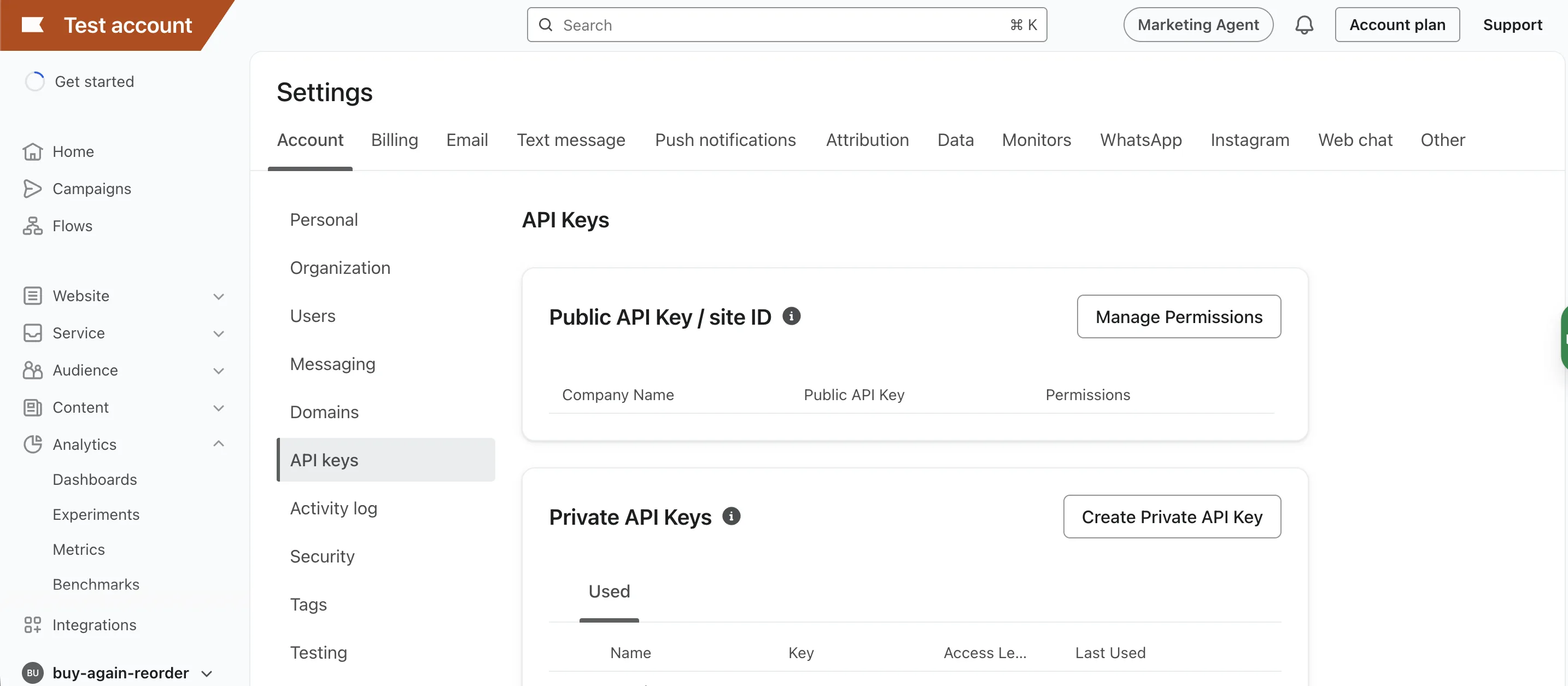
Task: Click the Company Name column header
Action: tap(618, 395)
